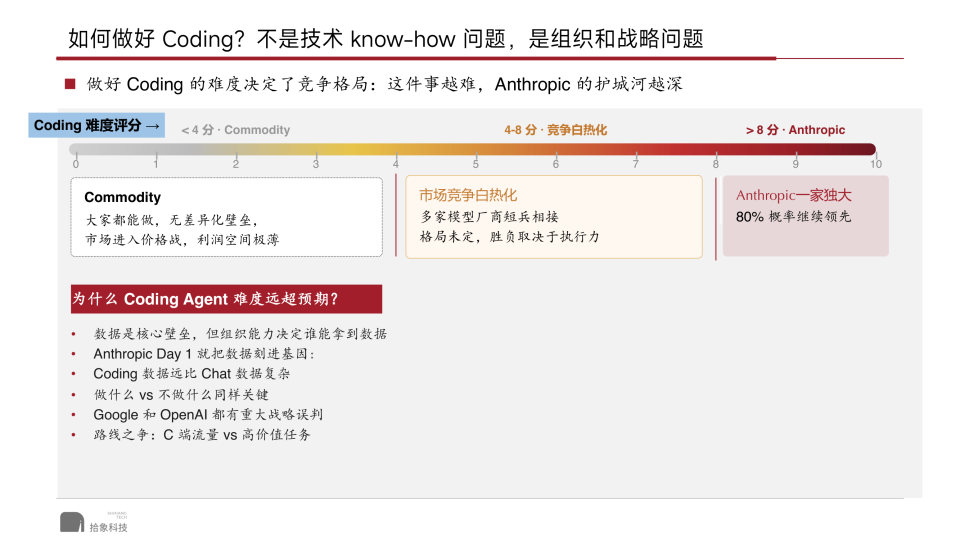960x540 pixels.
Task: Click the tick marker labeled 3
Action: pos(316,163)
